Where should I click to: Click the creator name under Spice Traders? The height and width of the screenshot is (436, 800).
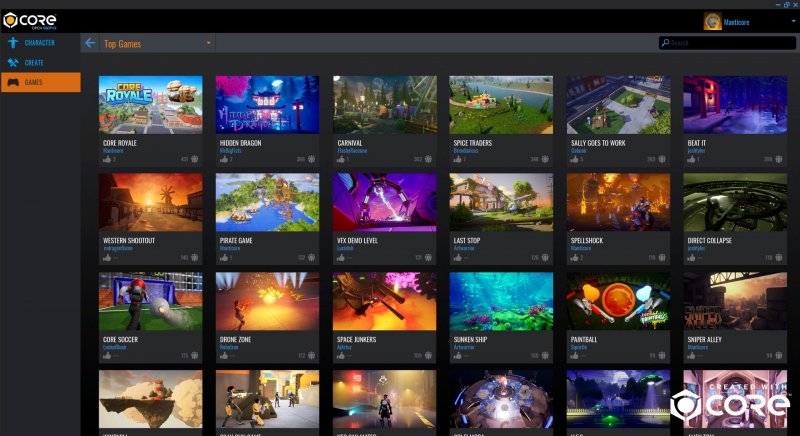(466, 151)
